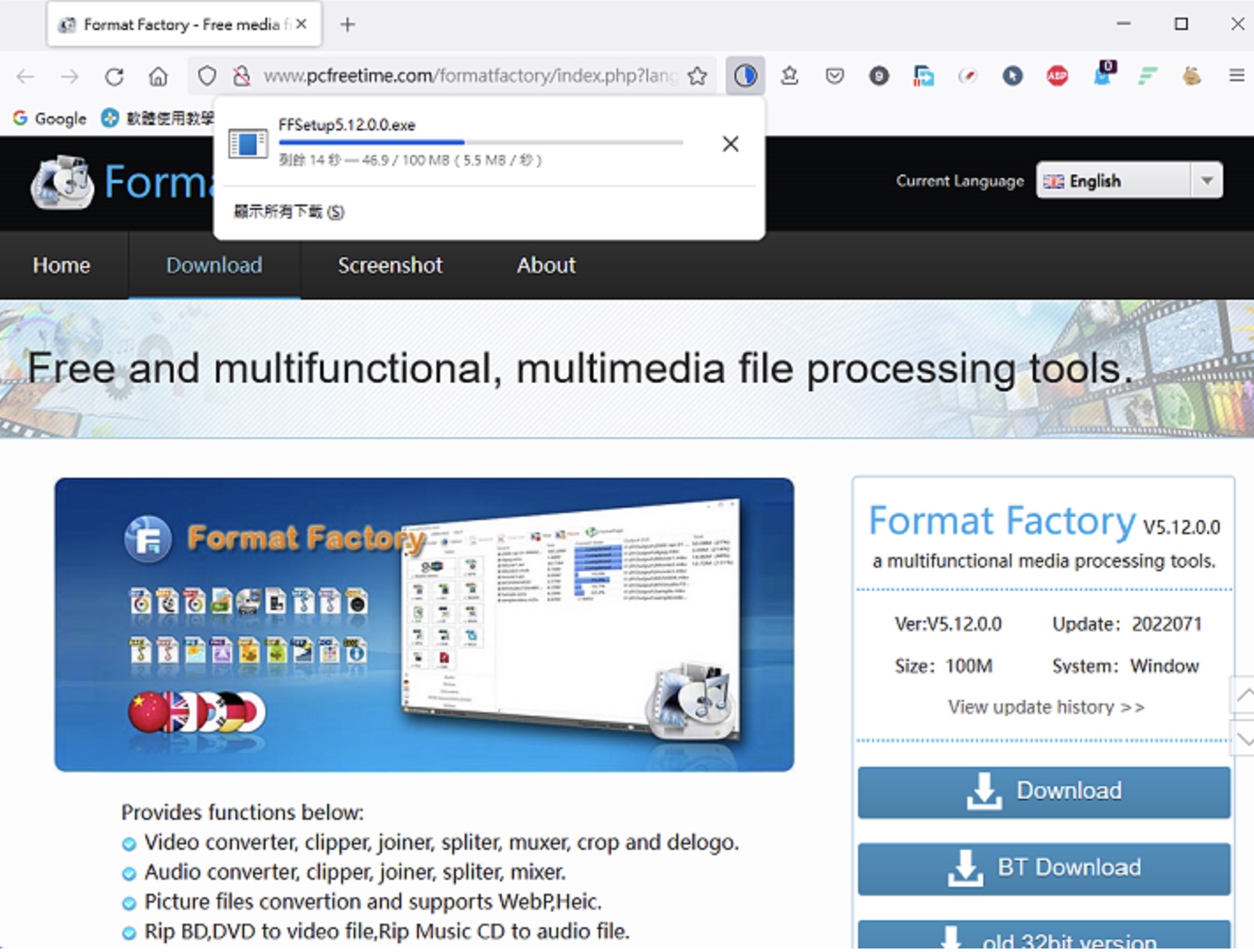Select the Download menu item

(214, 265)
